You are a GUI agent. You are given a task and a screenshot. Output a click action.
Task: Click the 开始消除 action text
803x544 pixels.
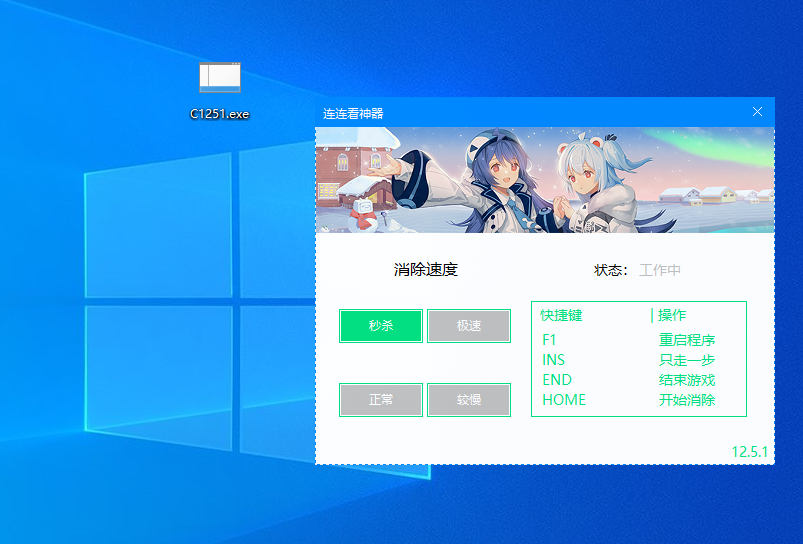point(687,400)
